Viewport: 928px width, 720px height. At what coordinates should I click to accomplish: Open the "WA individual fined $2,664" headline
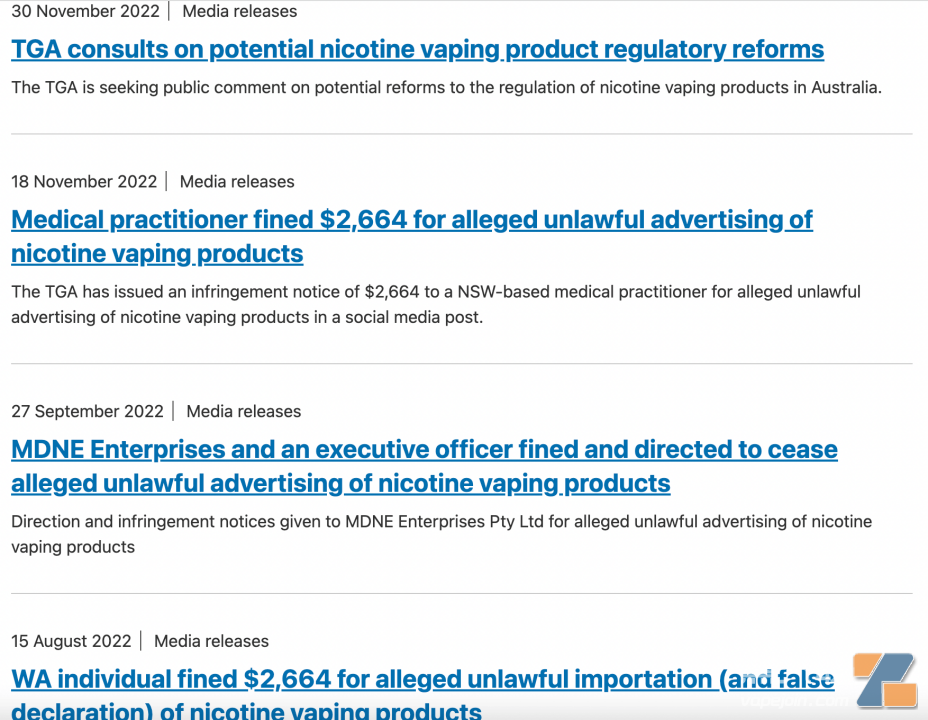coord(422,680)
